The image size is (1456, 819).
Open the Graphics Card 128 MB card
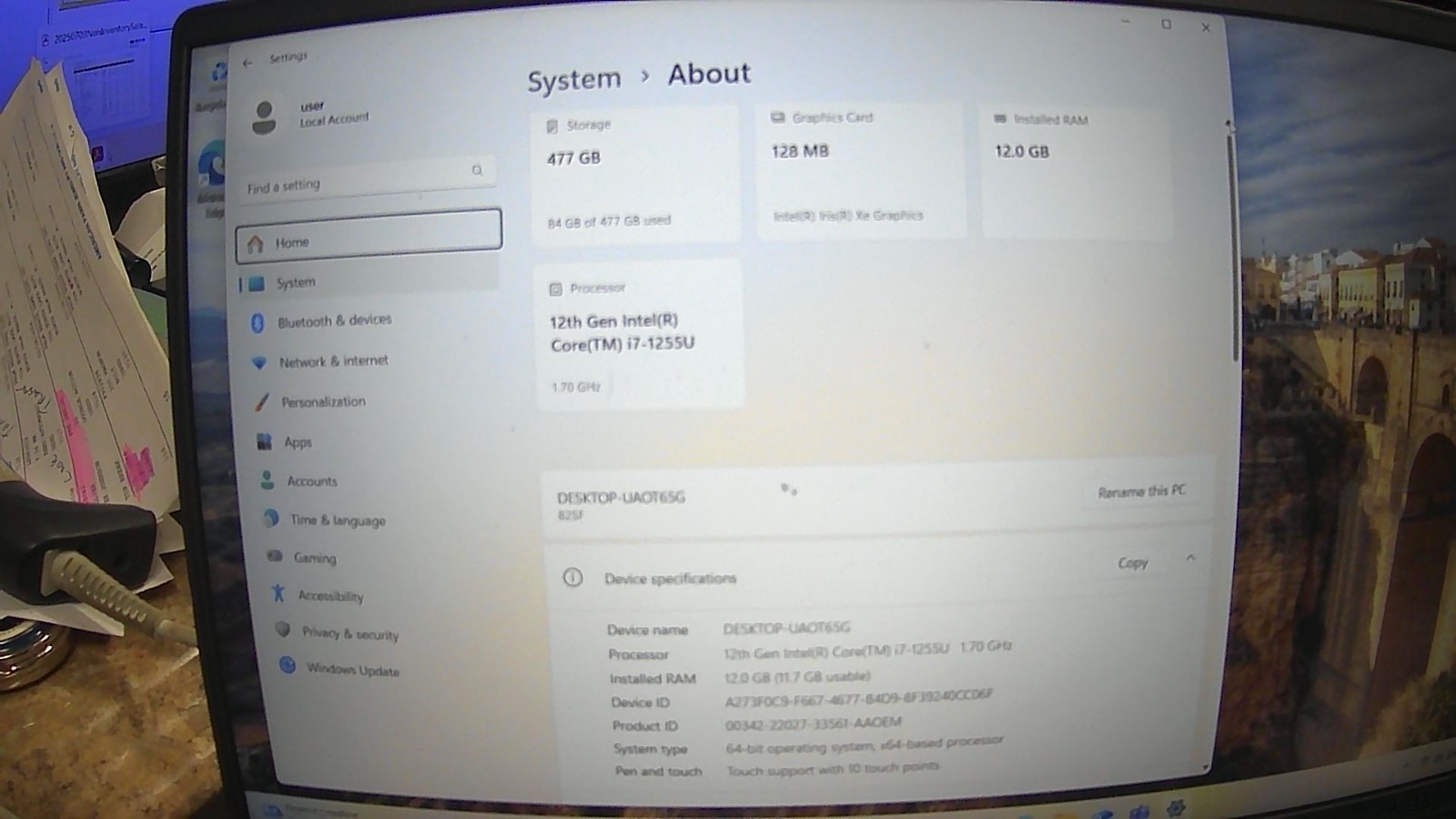pyautogui.click(x=861, y=169)
